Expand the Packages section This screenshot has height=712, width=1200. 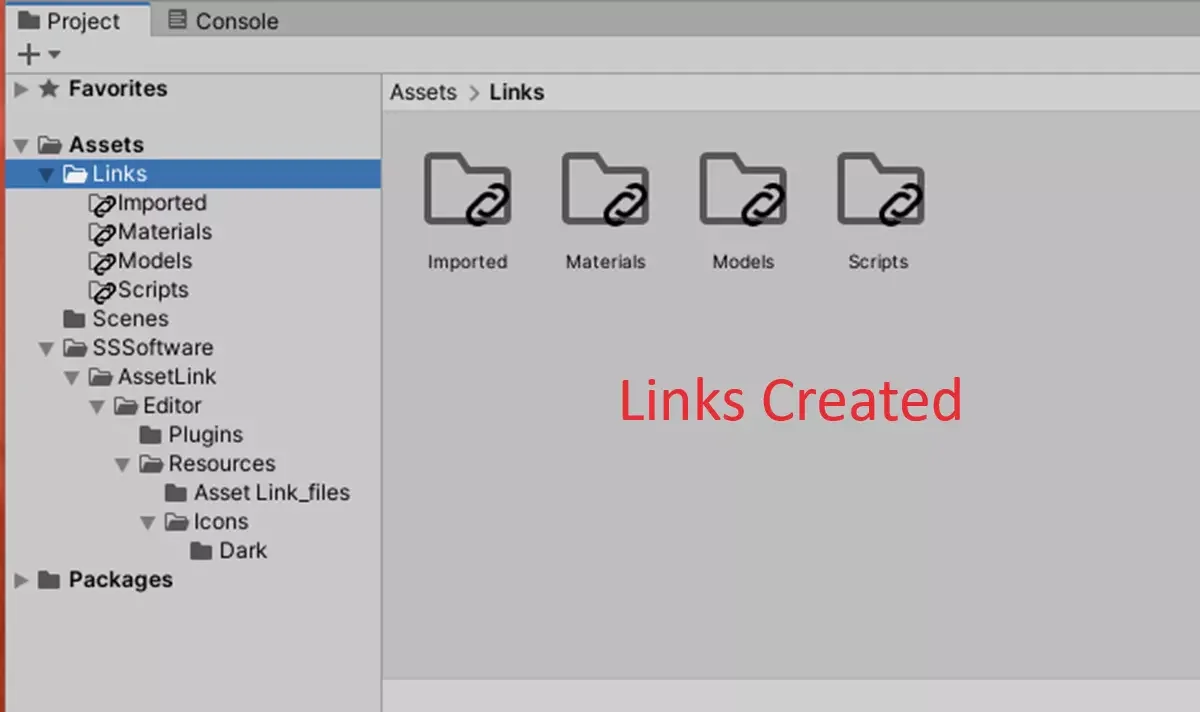point(22,580)
